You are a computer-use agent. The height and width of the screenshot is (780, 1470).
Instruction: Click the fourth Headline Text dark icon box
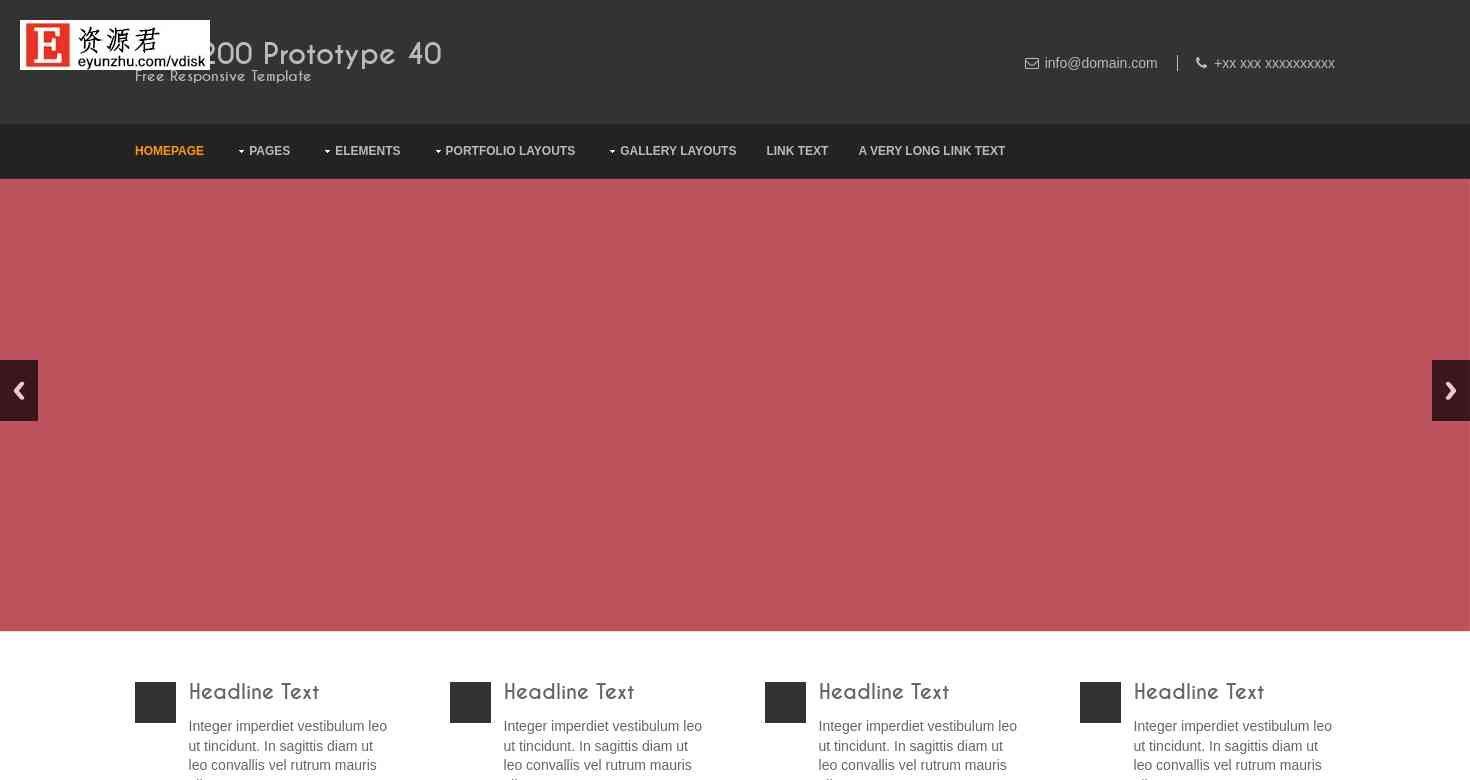(1100, 702)
